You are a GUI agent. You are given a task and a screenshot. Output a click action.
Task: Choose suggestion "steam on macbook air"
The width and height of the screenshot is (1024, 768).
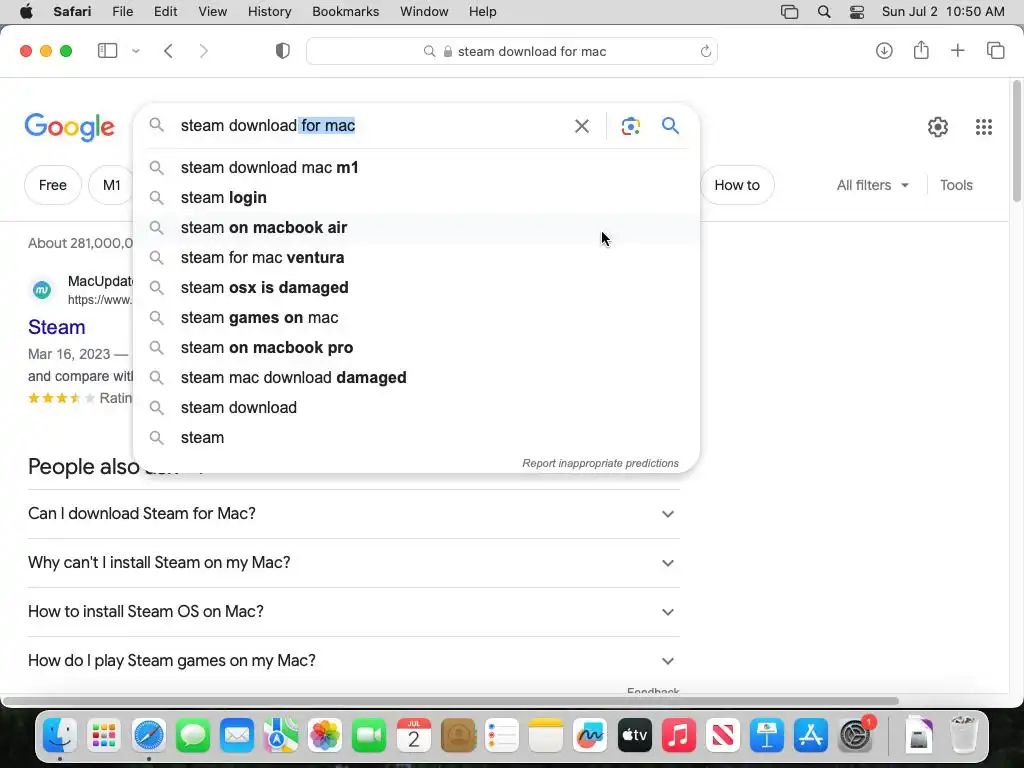(x=416, y=228)
